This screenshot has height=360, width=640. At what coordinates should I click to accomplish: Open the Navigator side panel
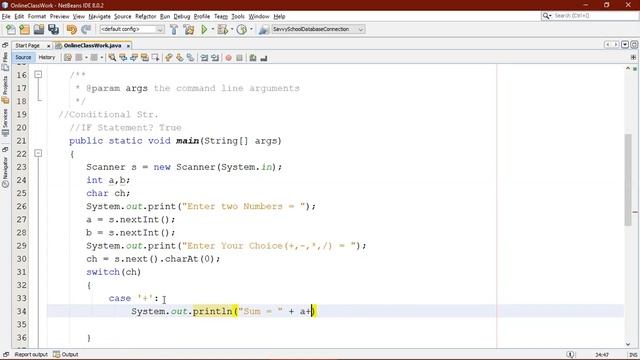pos(5,171)
